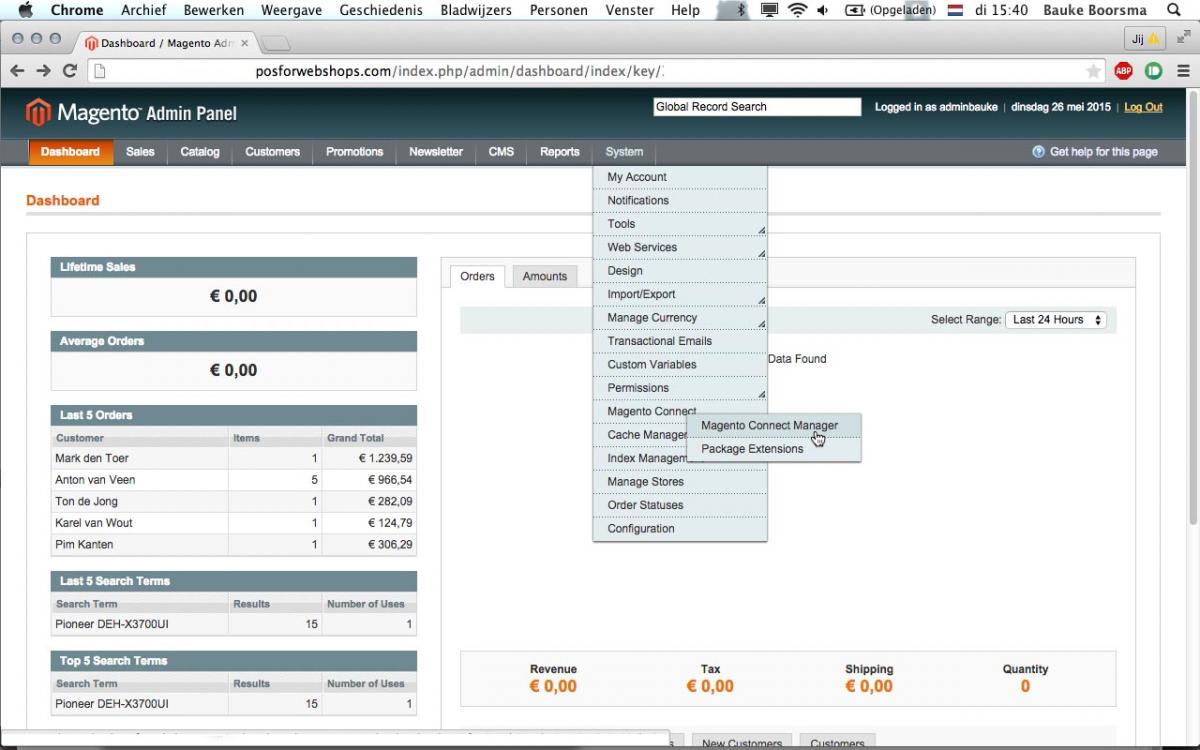Click the volume icon in menu bar

(823, 10)
